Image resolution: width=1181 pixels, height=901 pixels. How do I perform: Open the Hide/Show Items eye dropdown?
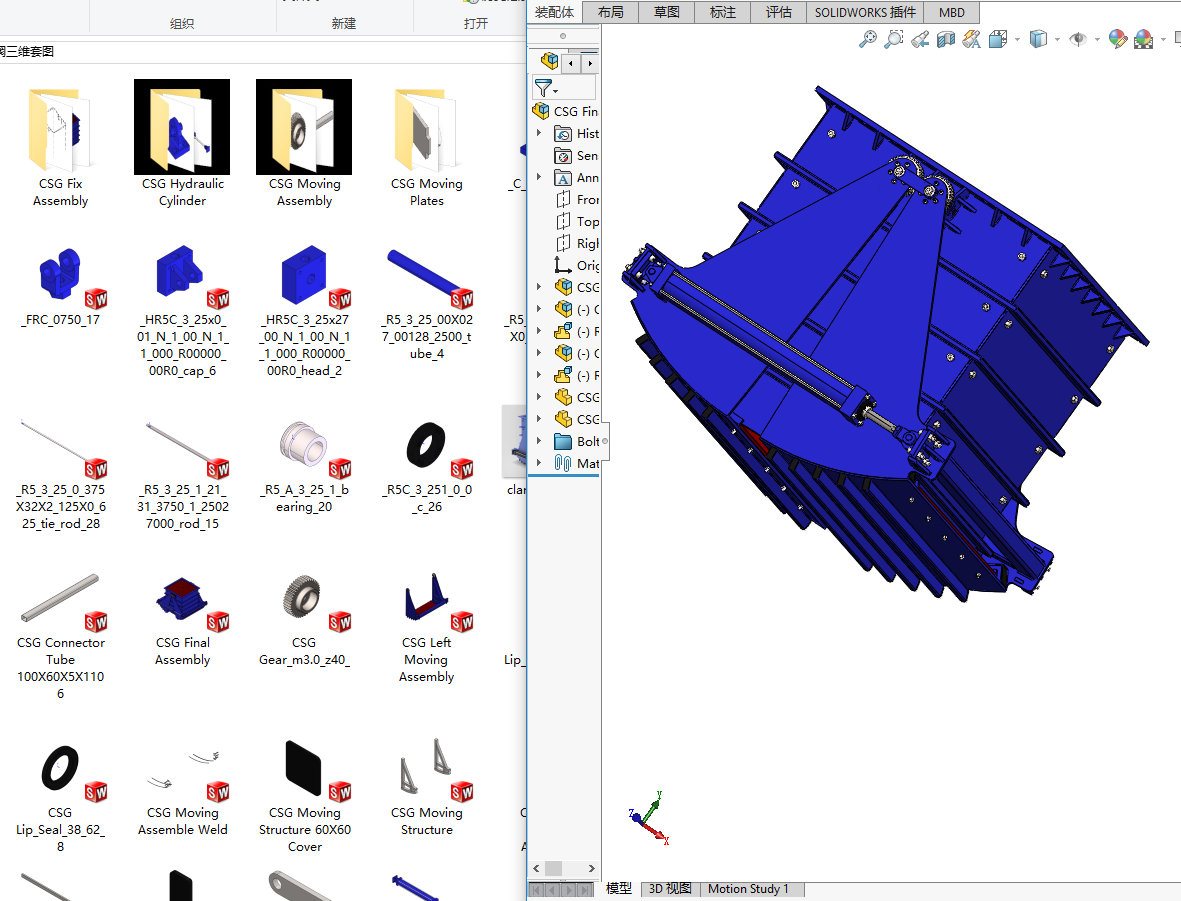click(1097, 40)
